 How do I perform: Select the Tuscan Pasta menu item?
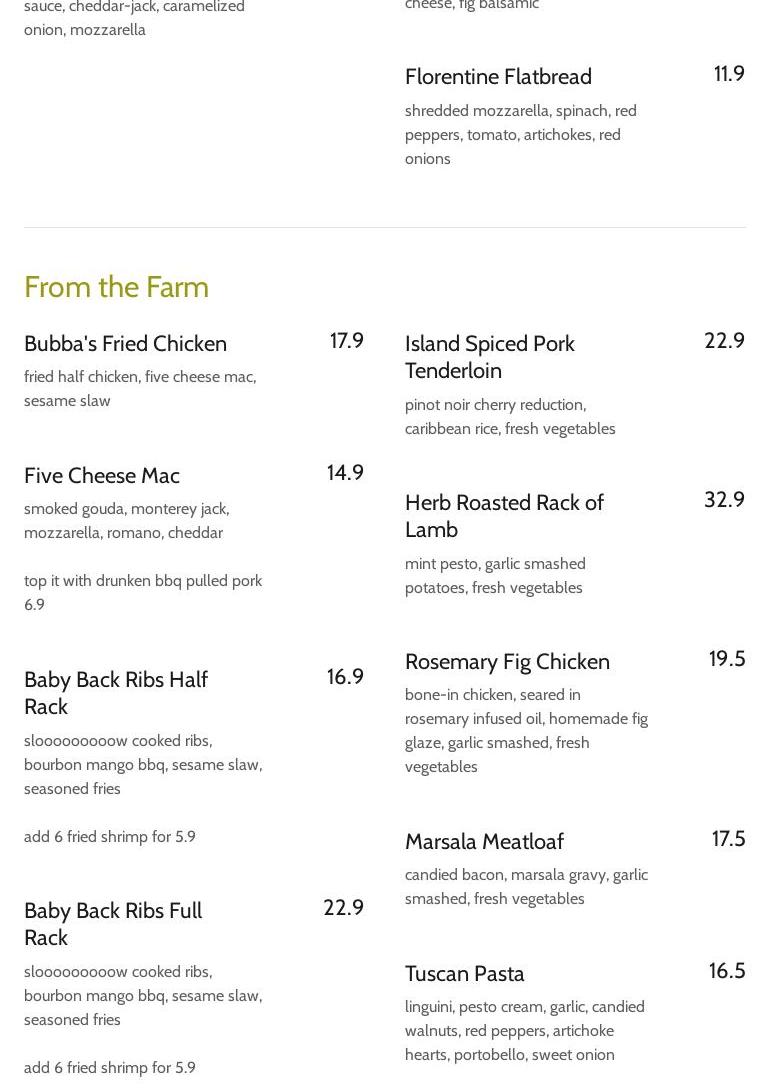(464, 974)
